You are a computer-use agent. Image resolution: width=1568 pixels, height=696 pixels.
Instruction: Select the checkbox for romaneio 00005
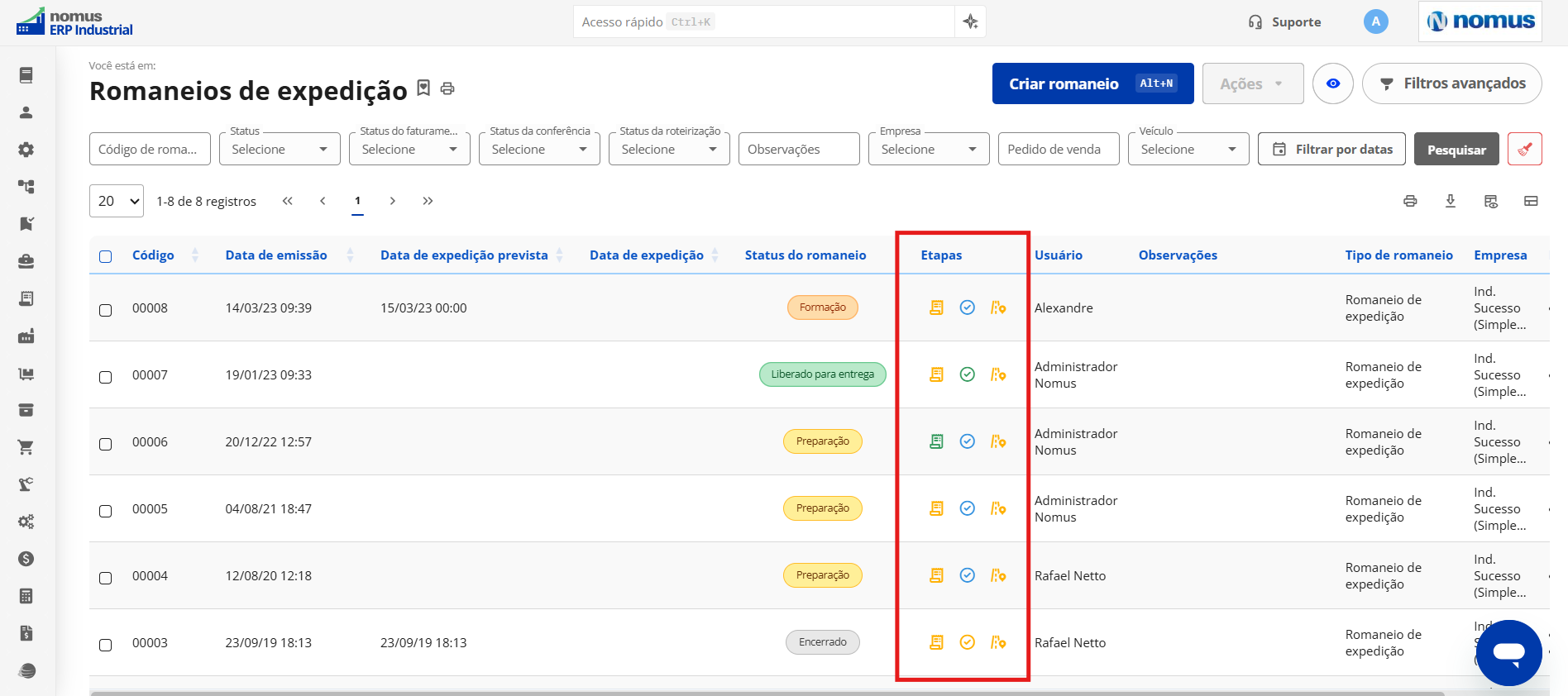coord(106,511)
